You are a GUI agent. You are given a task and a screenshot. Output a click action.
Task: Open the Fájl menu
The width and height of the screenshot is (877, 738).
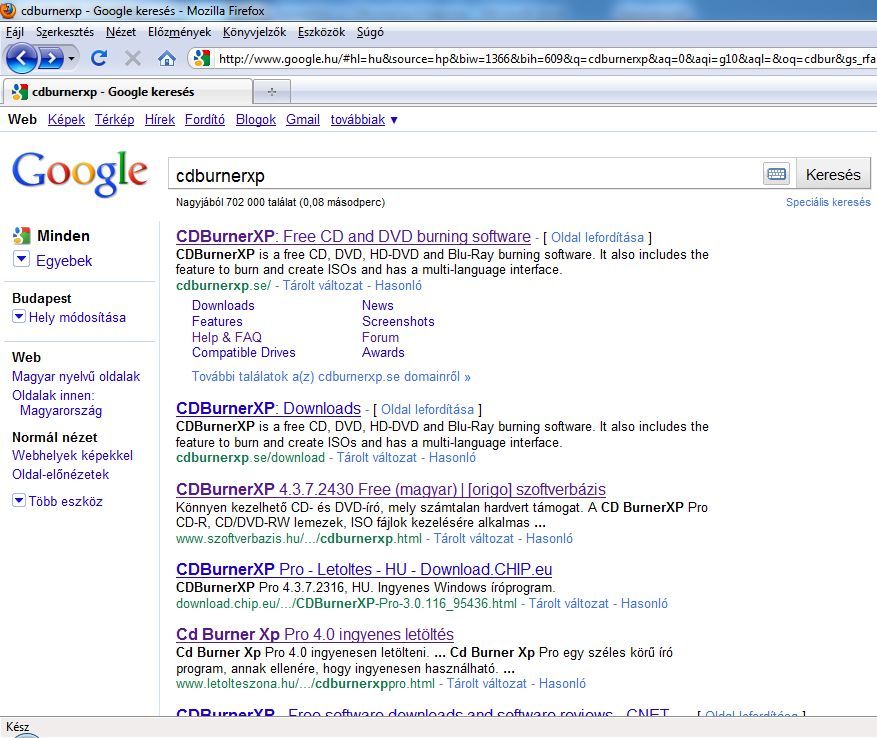[15, 32]
